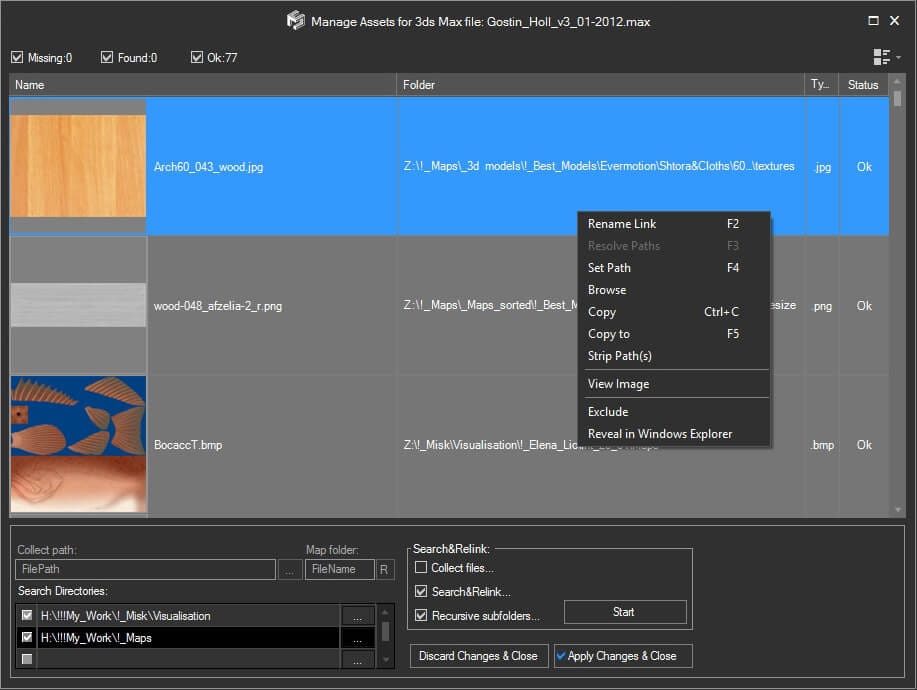Click the Map folder FileName input field
This screenshot has width=917, height=690.
pos(339,569)
